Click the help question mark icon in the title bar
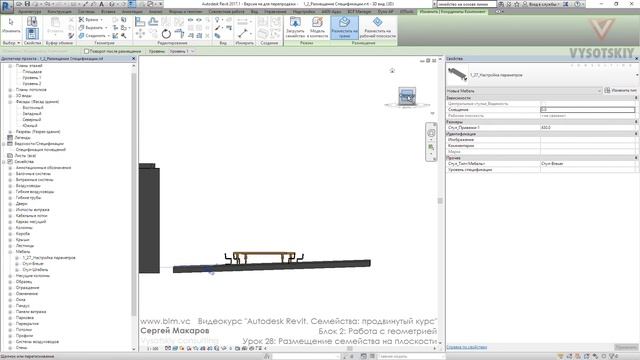The height and width of the screenshot is (360, 640). pos(577,4)
